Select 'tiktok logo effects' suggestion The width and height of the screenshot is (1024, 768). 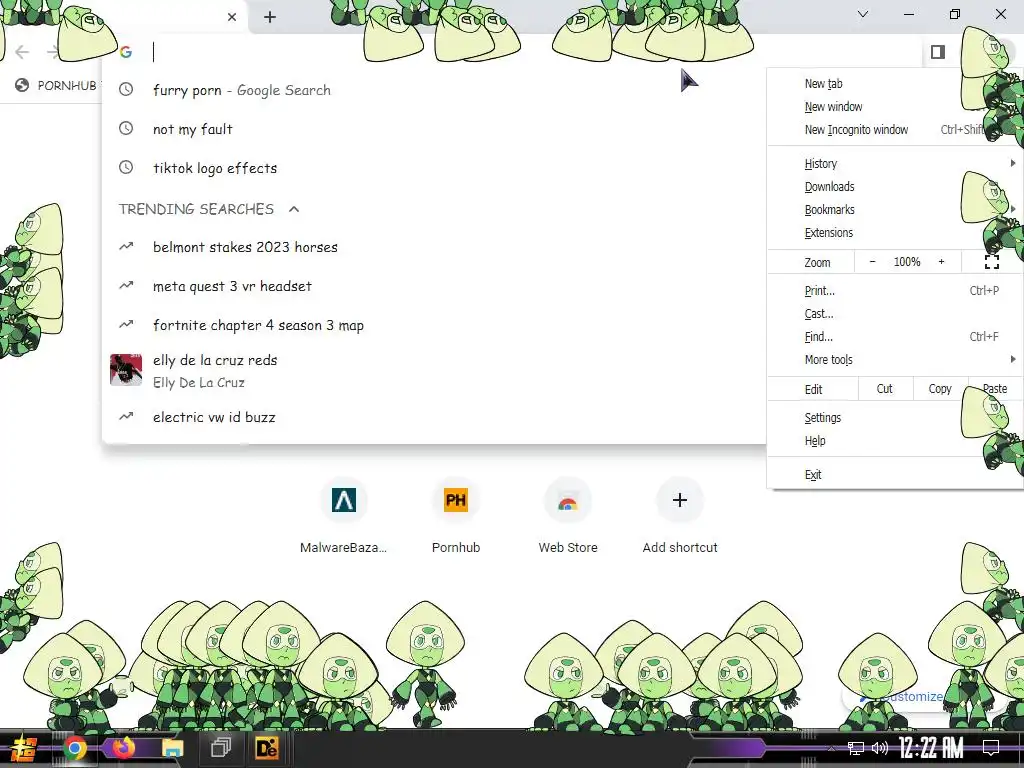click(x=434, y=168)
